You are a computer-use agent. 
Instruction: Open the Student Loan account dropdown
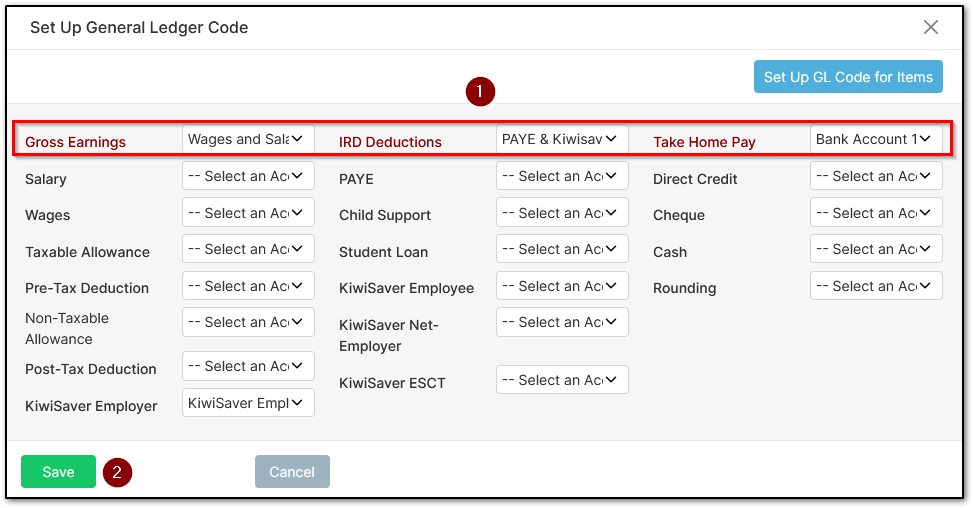tap(562, 249)
